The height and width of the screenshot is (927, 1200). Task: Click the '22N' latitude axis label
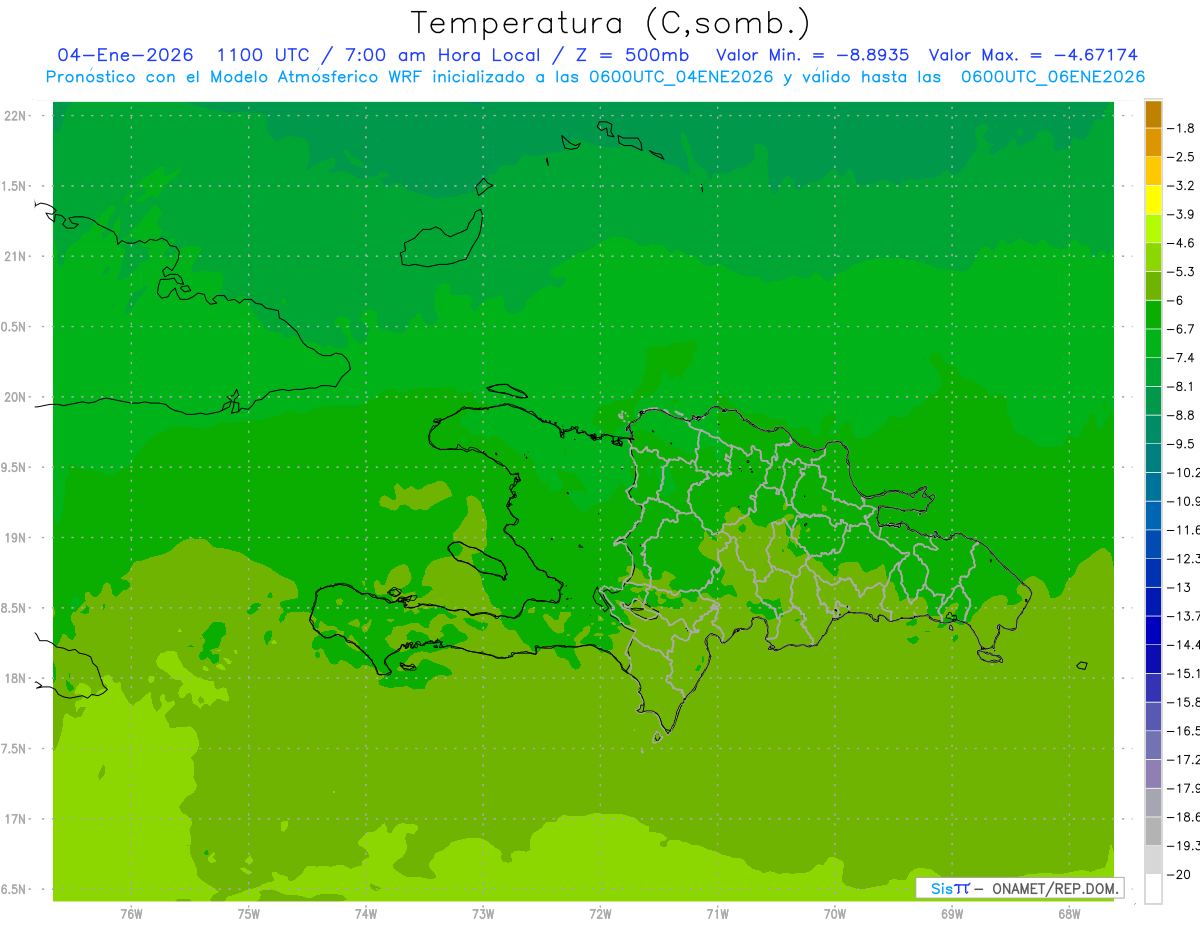(16, 116)
